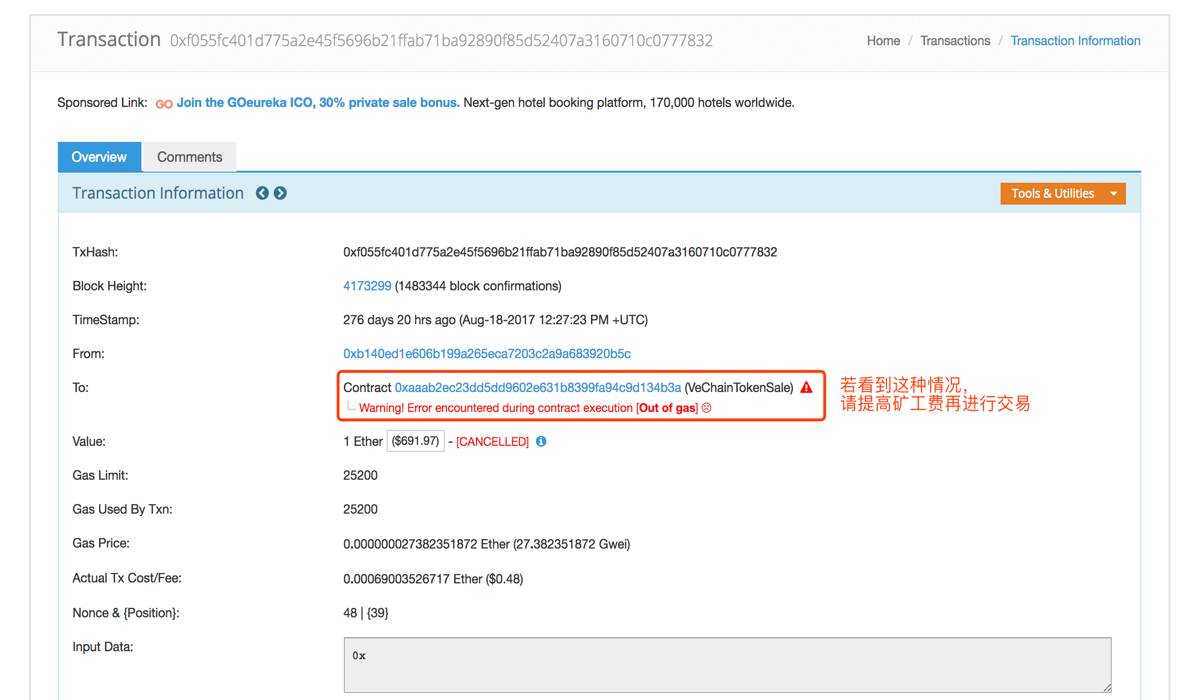Click the Transaction Information breadcrumb entry
This screenshot has height=700, width=1200.
pyautogui.click(x=1075, y=40)
